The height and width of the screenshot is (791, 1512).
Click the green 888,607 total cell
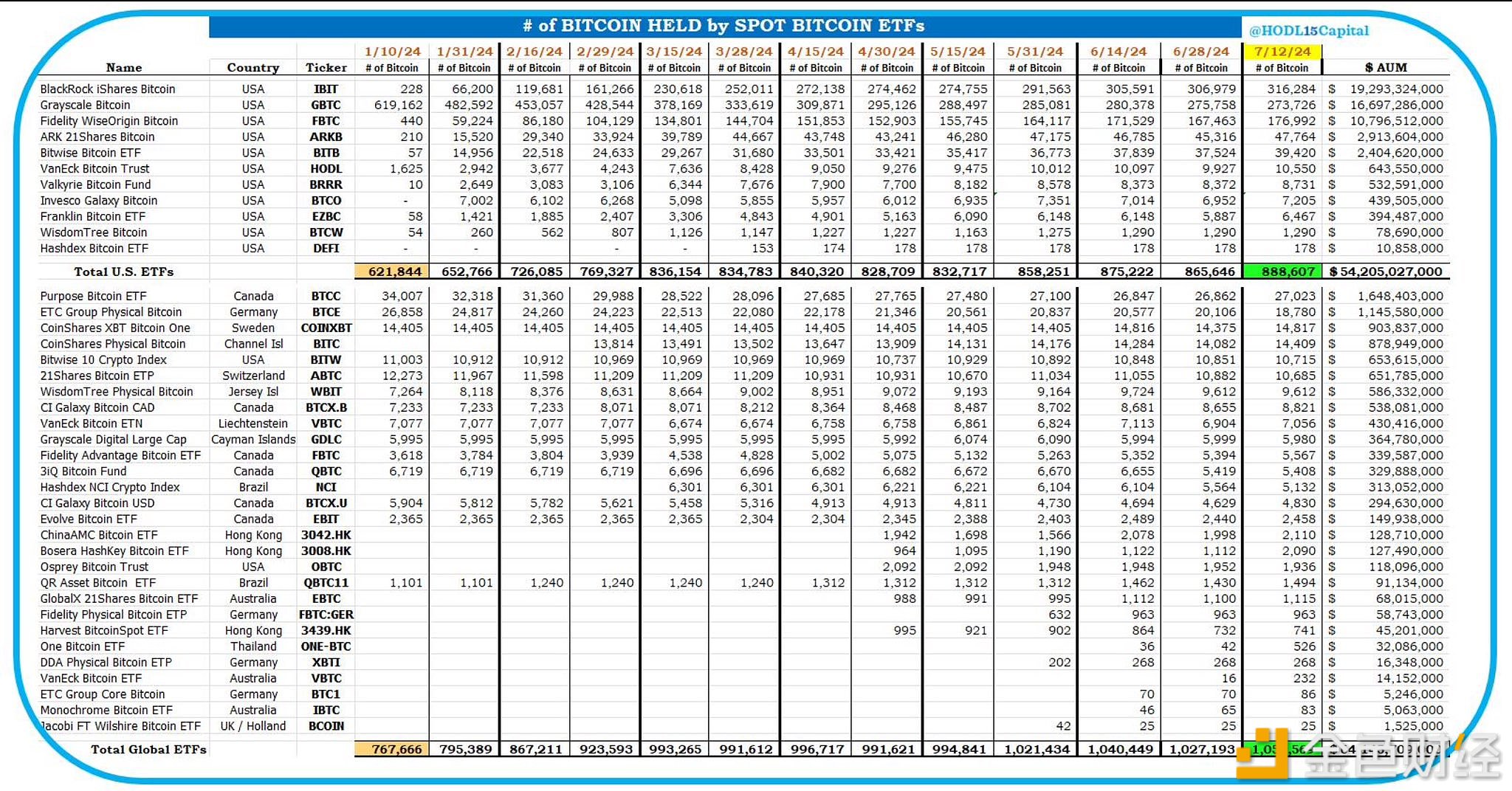[1282, 272]
